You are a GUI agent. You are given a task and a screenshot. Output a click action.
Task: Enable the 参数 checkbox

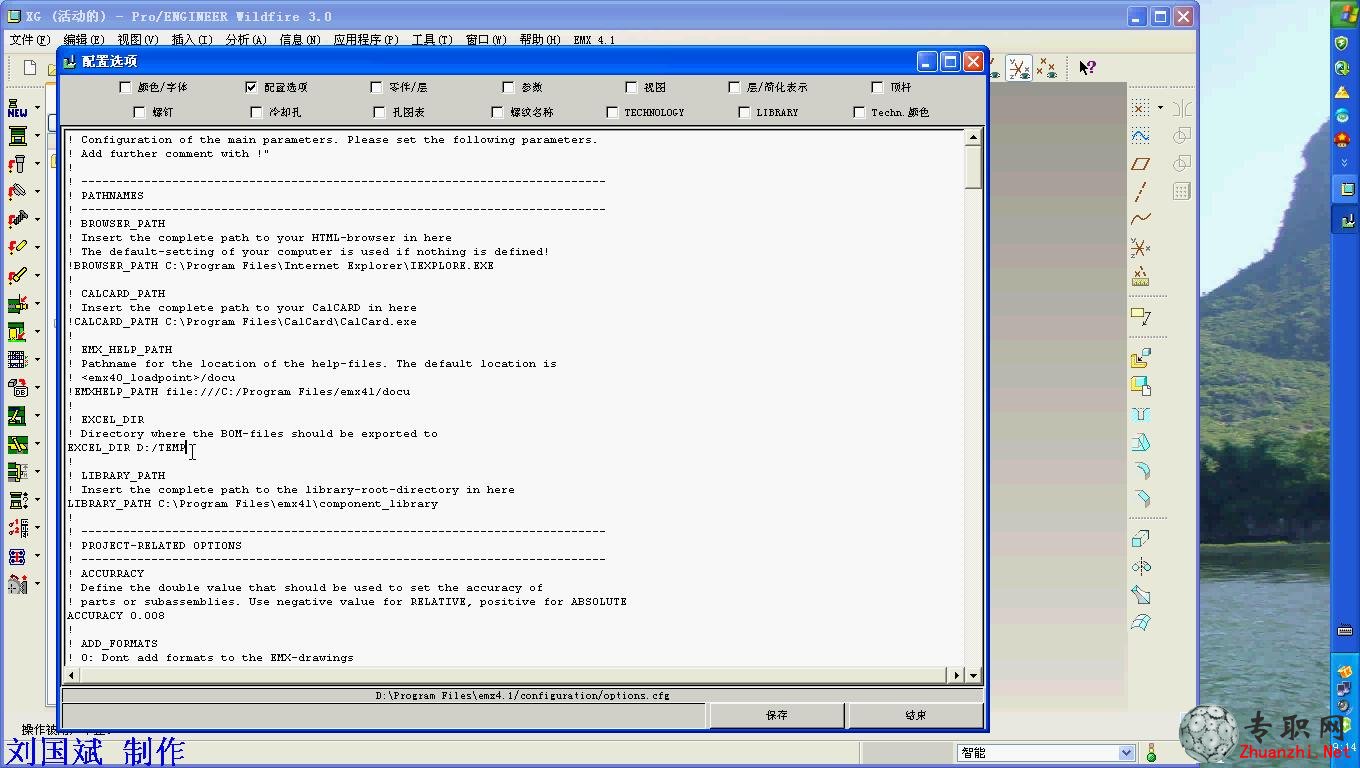(508, 87)
